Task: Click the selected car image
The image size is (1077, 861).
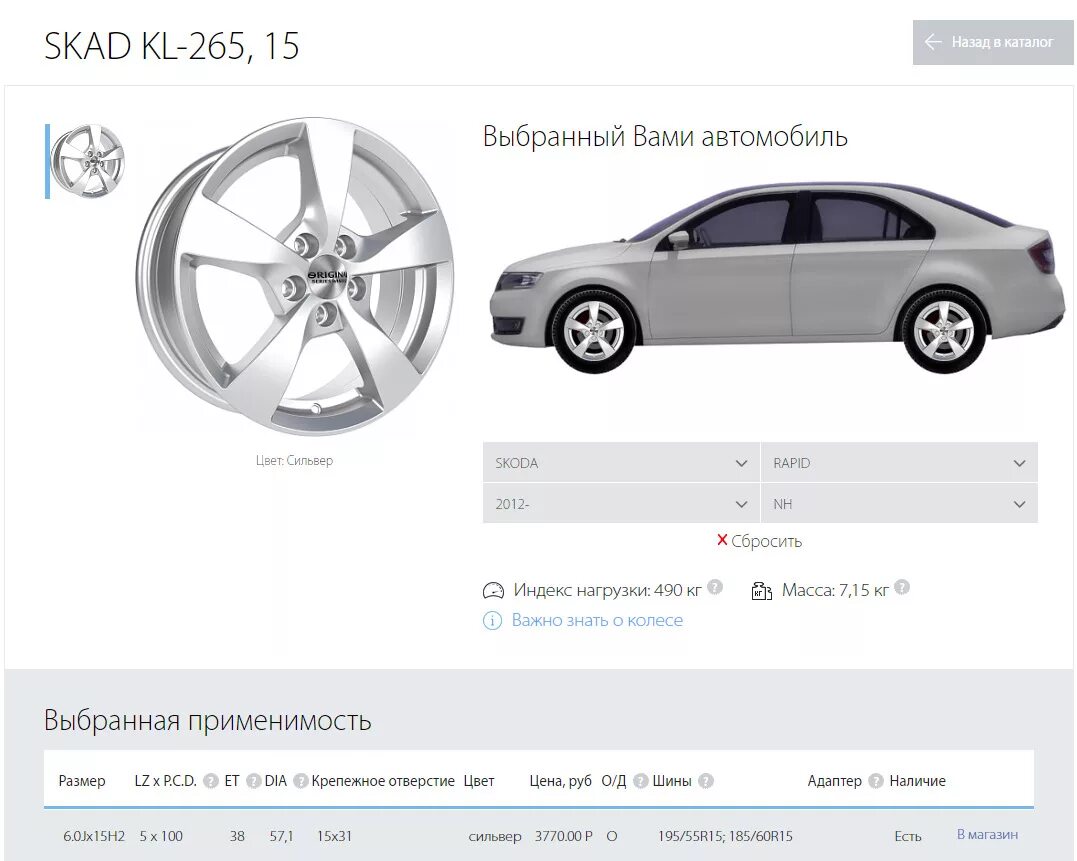Action: [776, 278]
